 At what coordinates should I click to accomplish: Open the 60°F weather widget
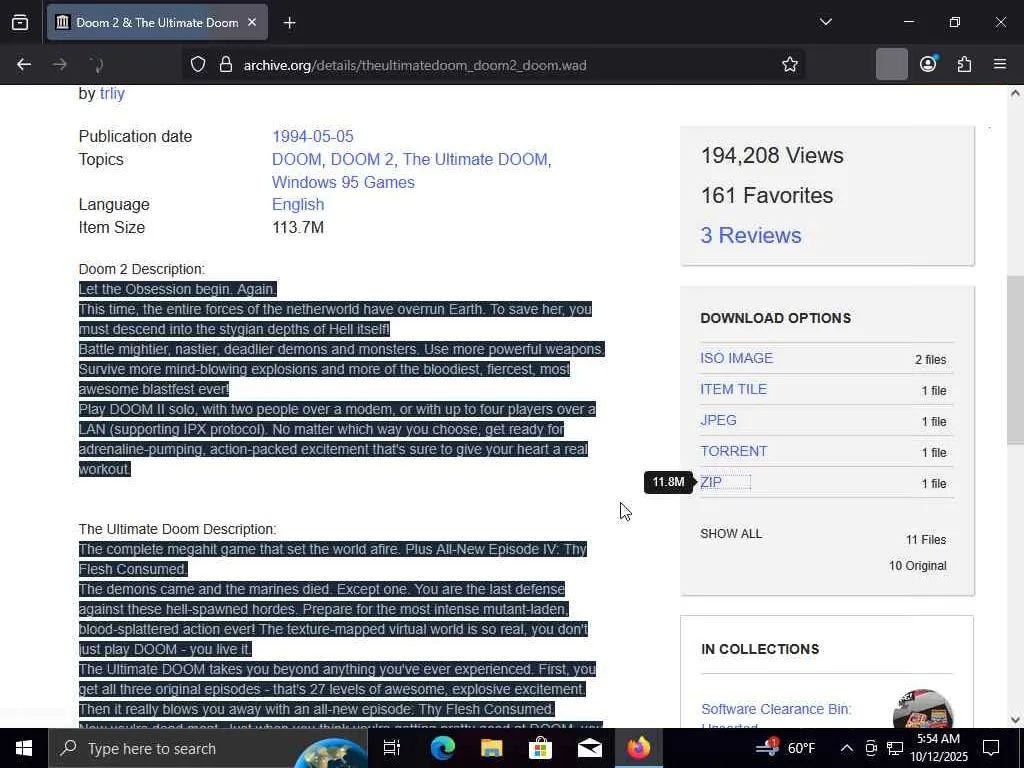point(787,748)
